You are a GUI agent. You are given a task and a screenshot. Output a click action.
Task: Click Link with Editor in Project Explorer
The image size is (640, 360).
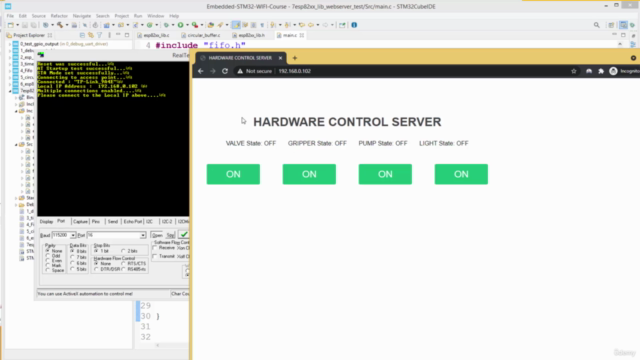[x=91, y=36]
